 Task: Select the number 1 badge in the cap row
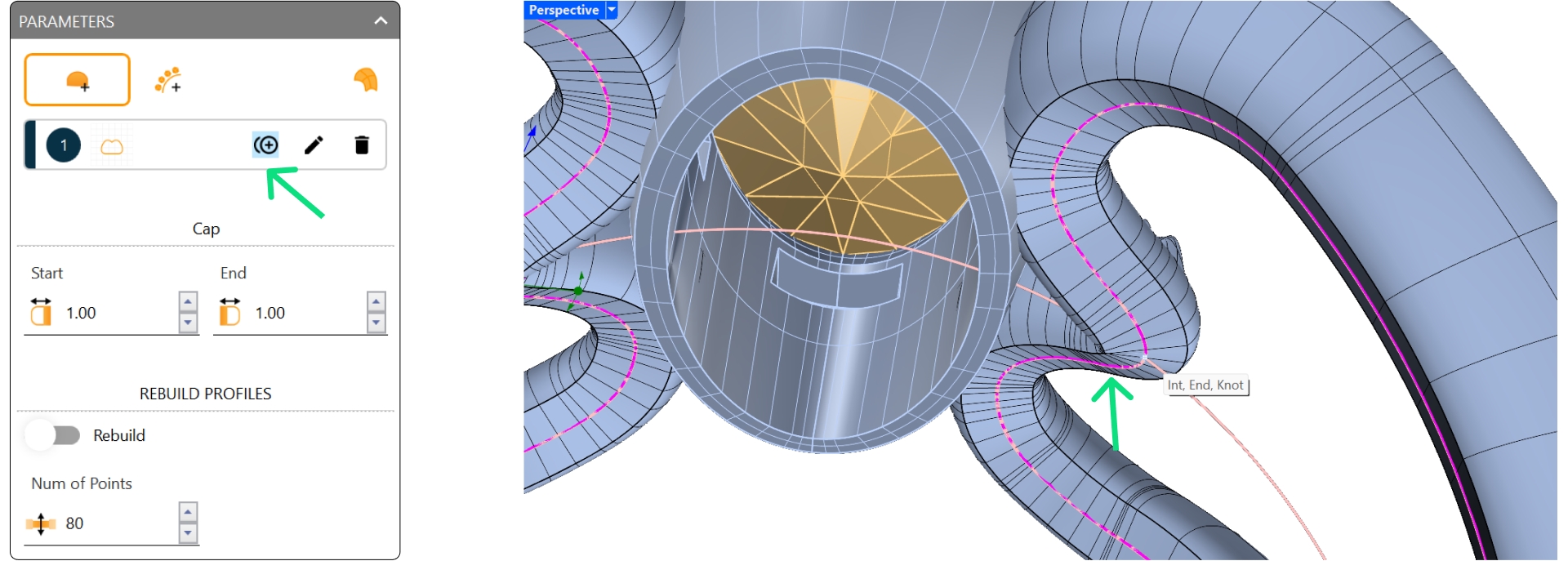64,145
